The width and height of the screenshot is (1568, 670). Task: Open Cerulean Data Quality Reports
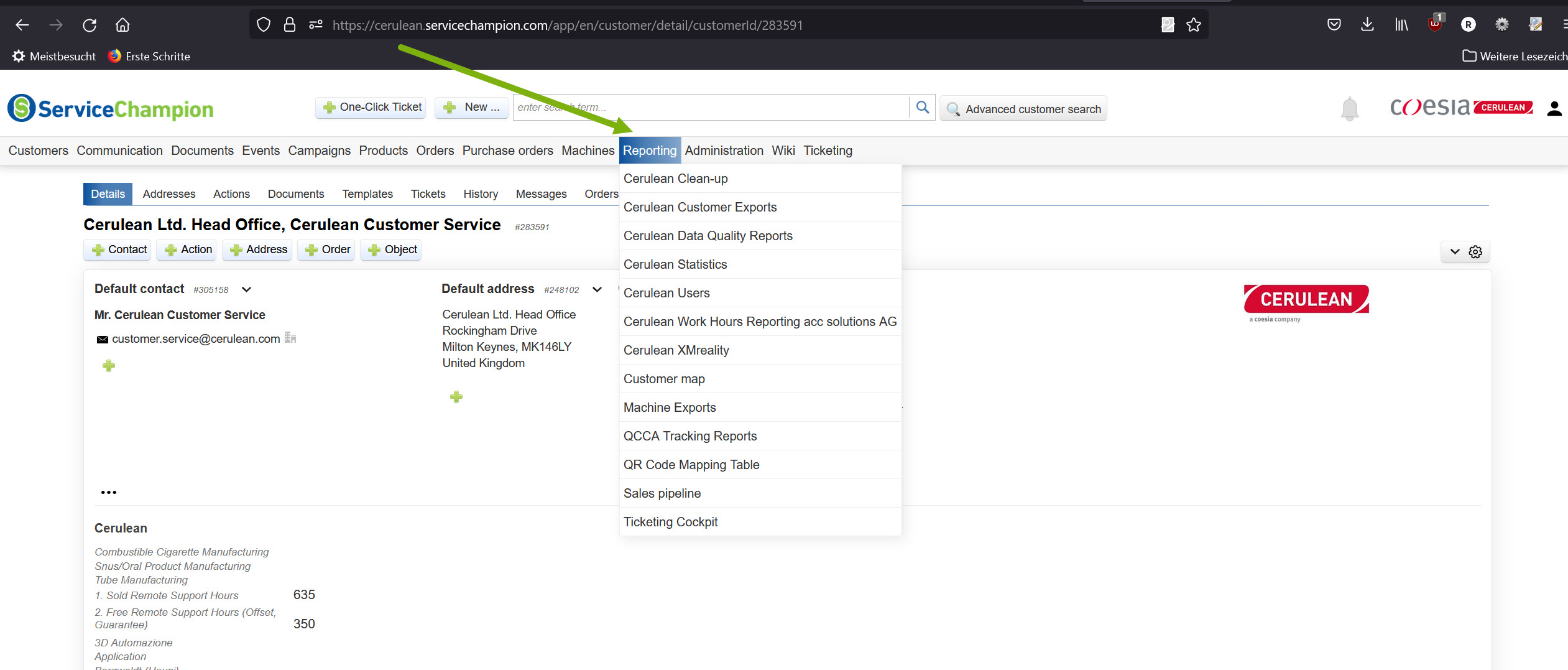(760, 236)
